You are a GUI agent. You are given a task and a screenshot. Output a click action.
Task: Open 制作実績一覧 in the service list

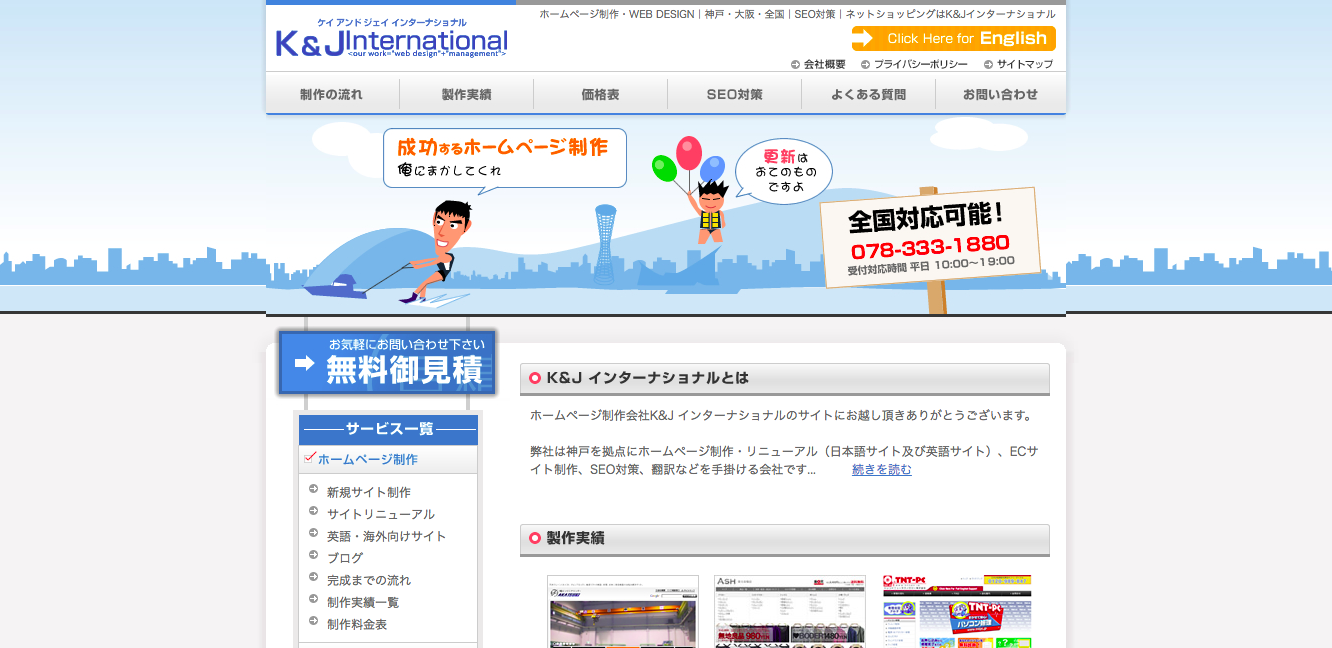[x=363, y=602]
